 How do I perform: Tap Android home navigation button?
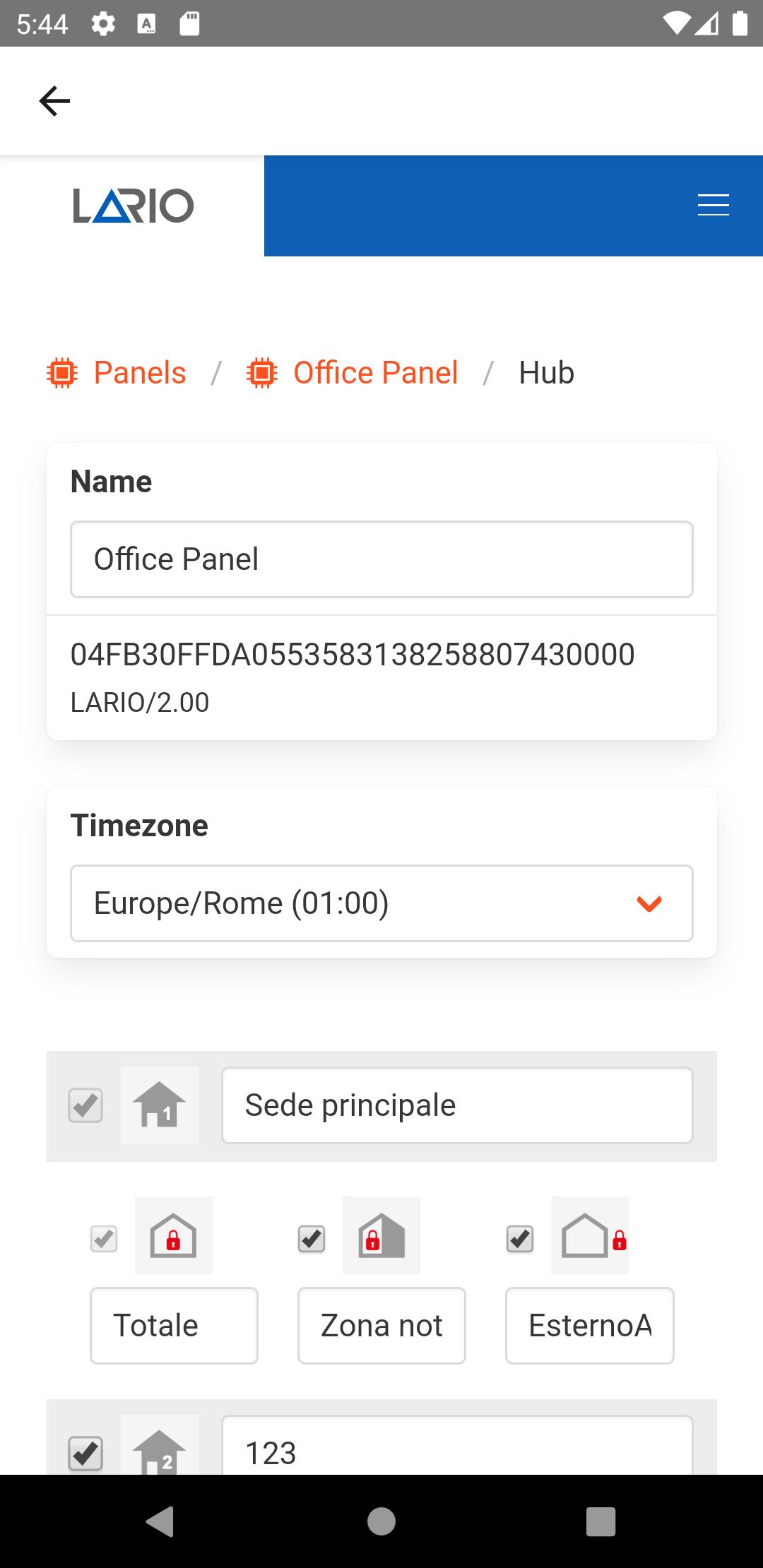(381, 1521)
